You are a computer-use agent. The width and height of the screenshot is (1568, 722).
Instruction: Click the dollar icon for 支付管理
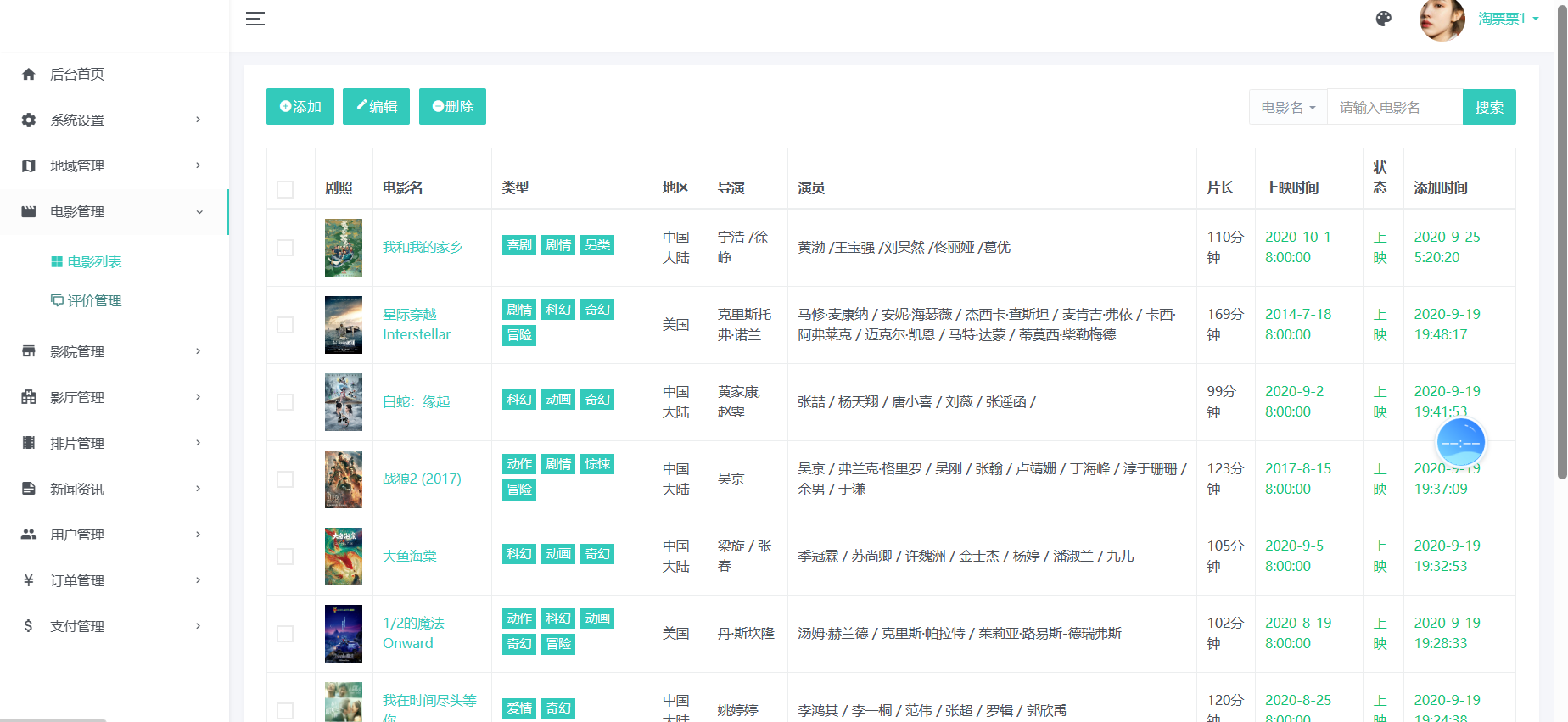pos(29,626)
